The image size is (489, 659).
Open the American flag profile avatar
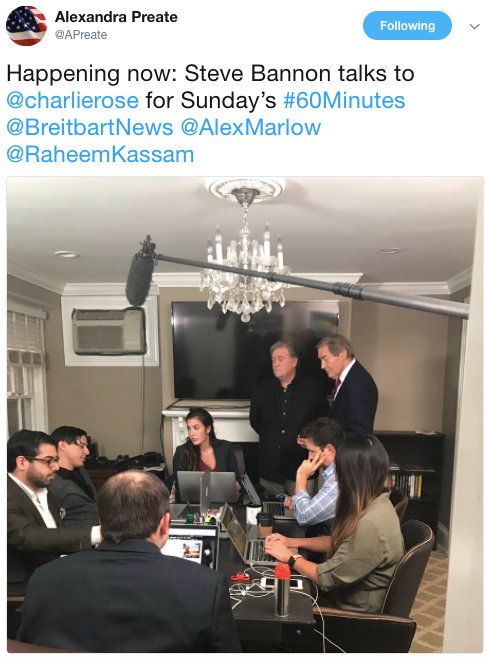(26, 26)
